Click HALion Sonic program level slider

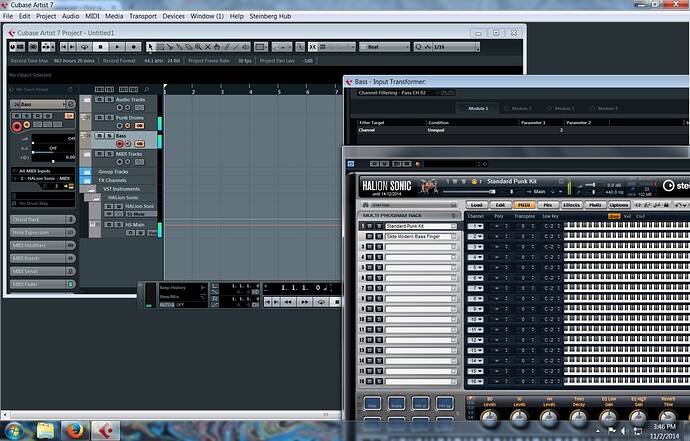pos(469,191)
